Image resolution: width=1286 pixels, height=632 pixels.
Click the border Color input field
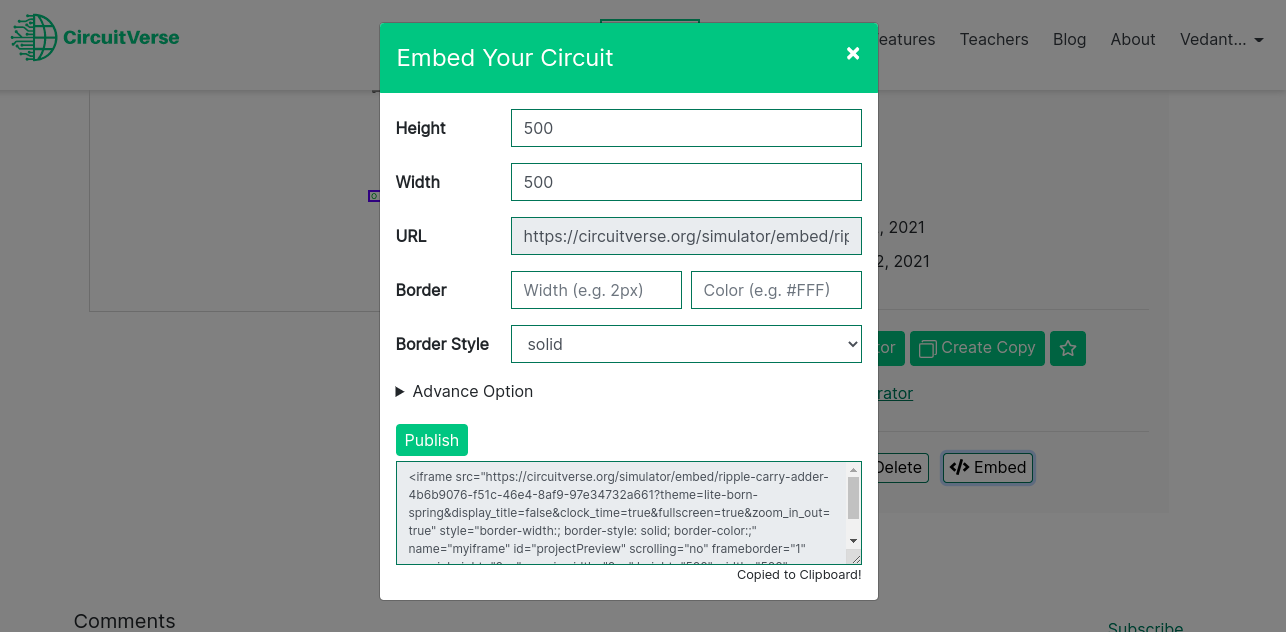coord(776,290)
